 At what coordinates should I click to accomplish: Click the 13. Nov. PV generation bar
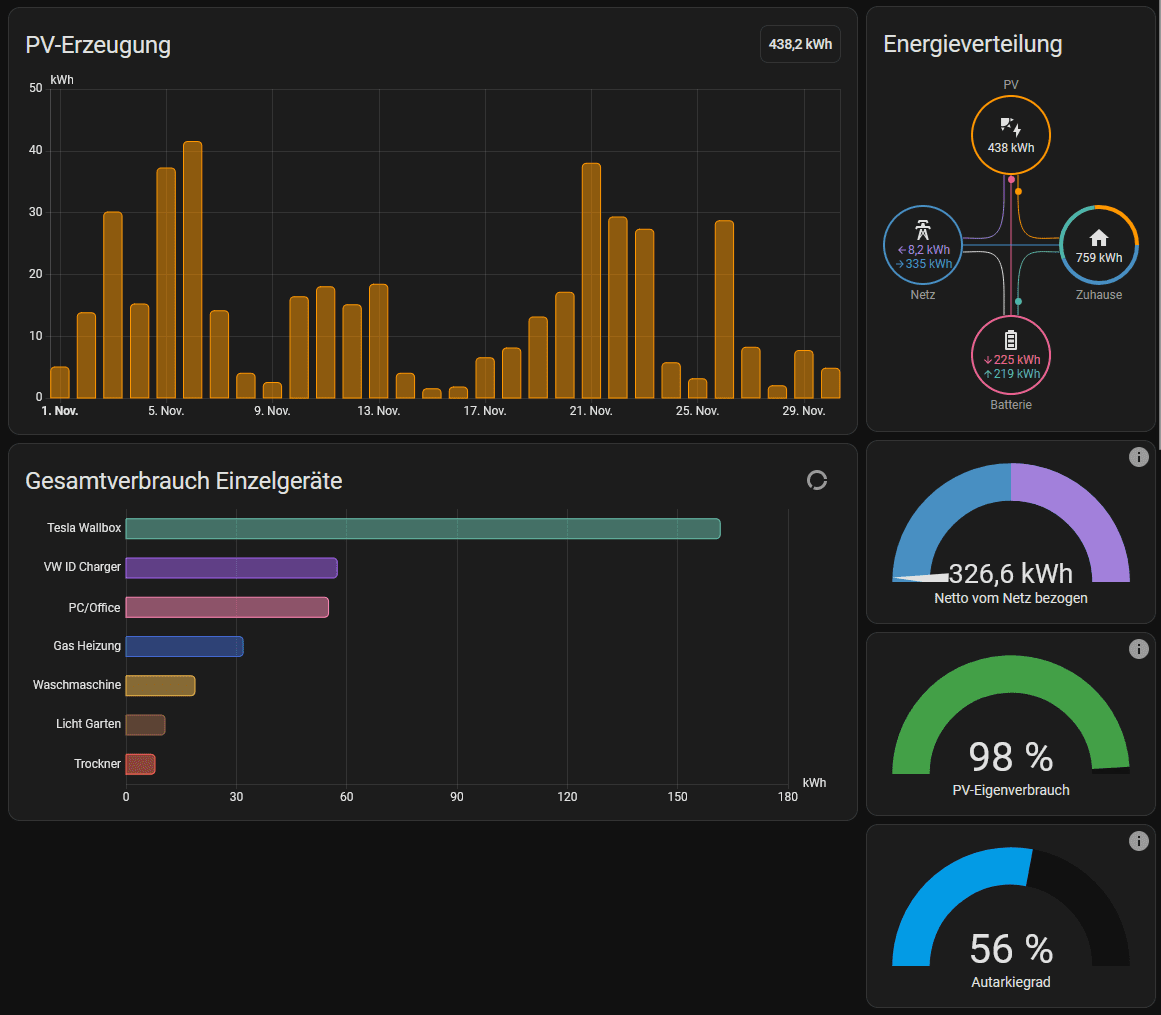[378, 341]
